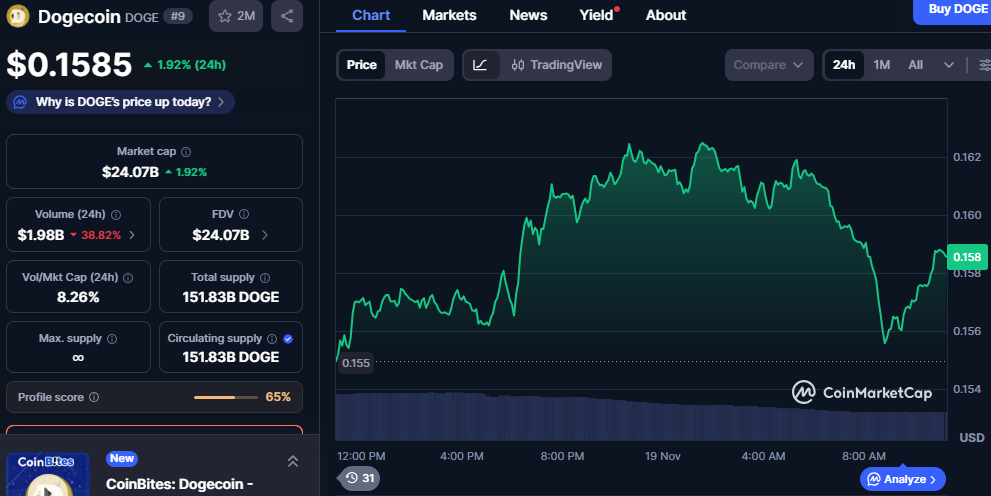Switch to the line chart icon
Image resolution: width=991 pixels, height=496 pixels.
click(x=480, y=65)
